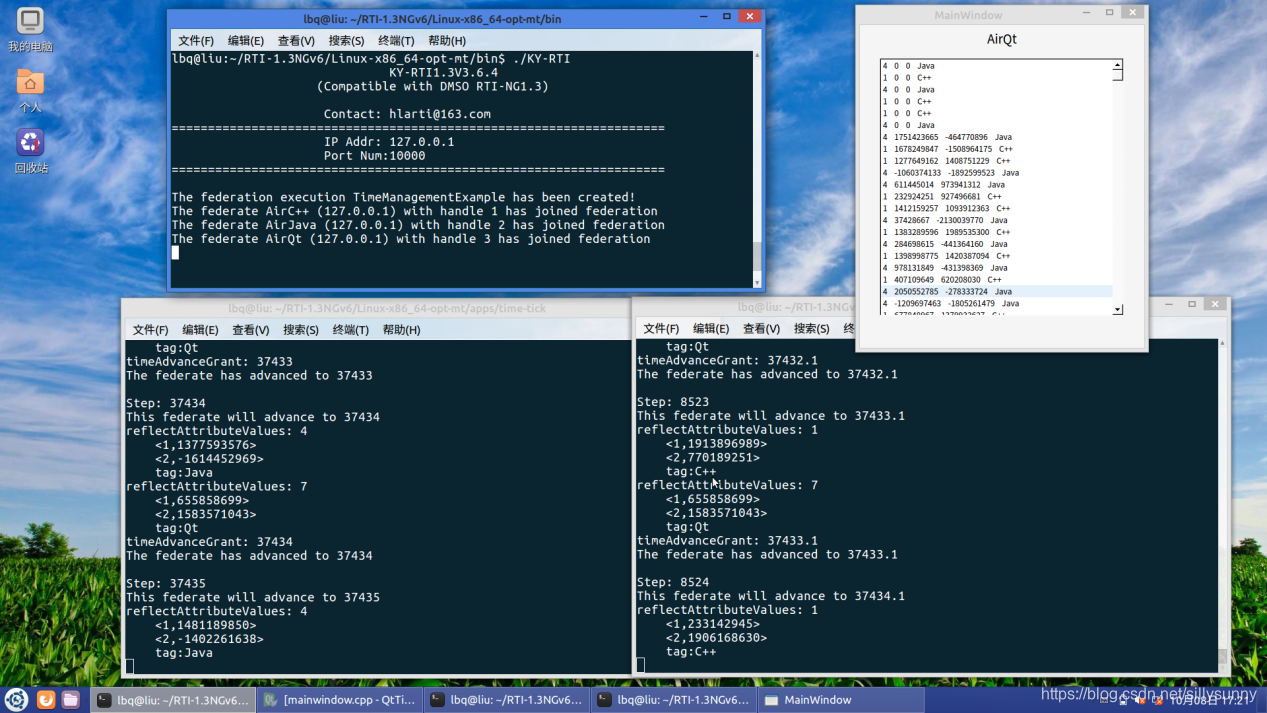This screenshot has width=1267, height=713.
Task: Click 'Step: 37435' line in time-tick terminal
Action: [x=165, y=583]
